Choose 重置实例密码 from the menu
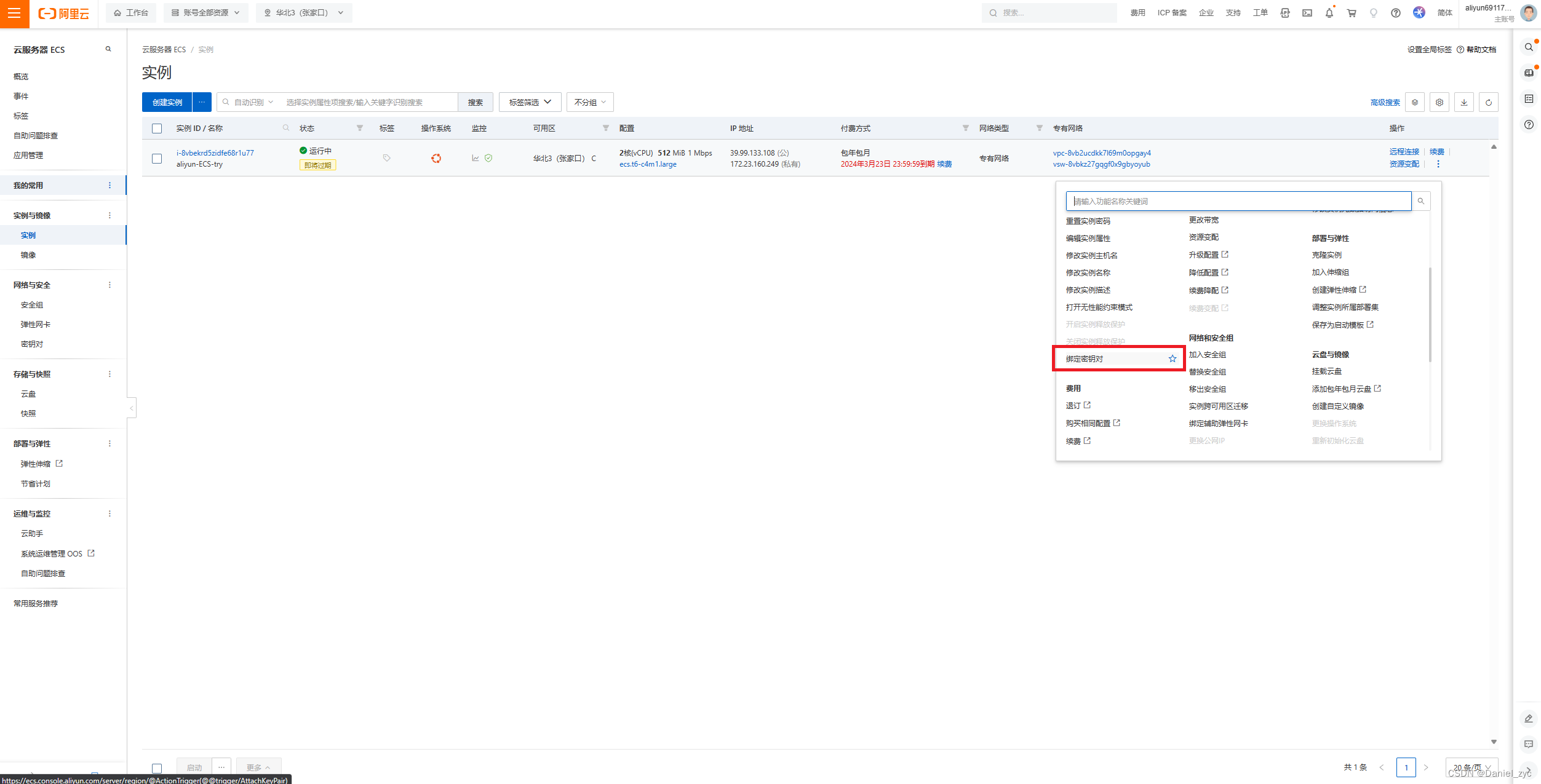 (1088, 221)
